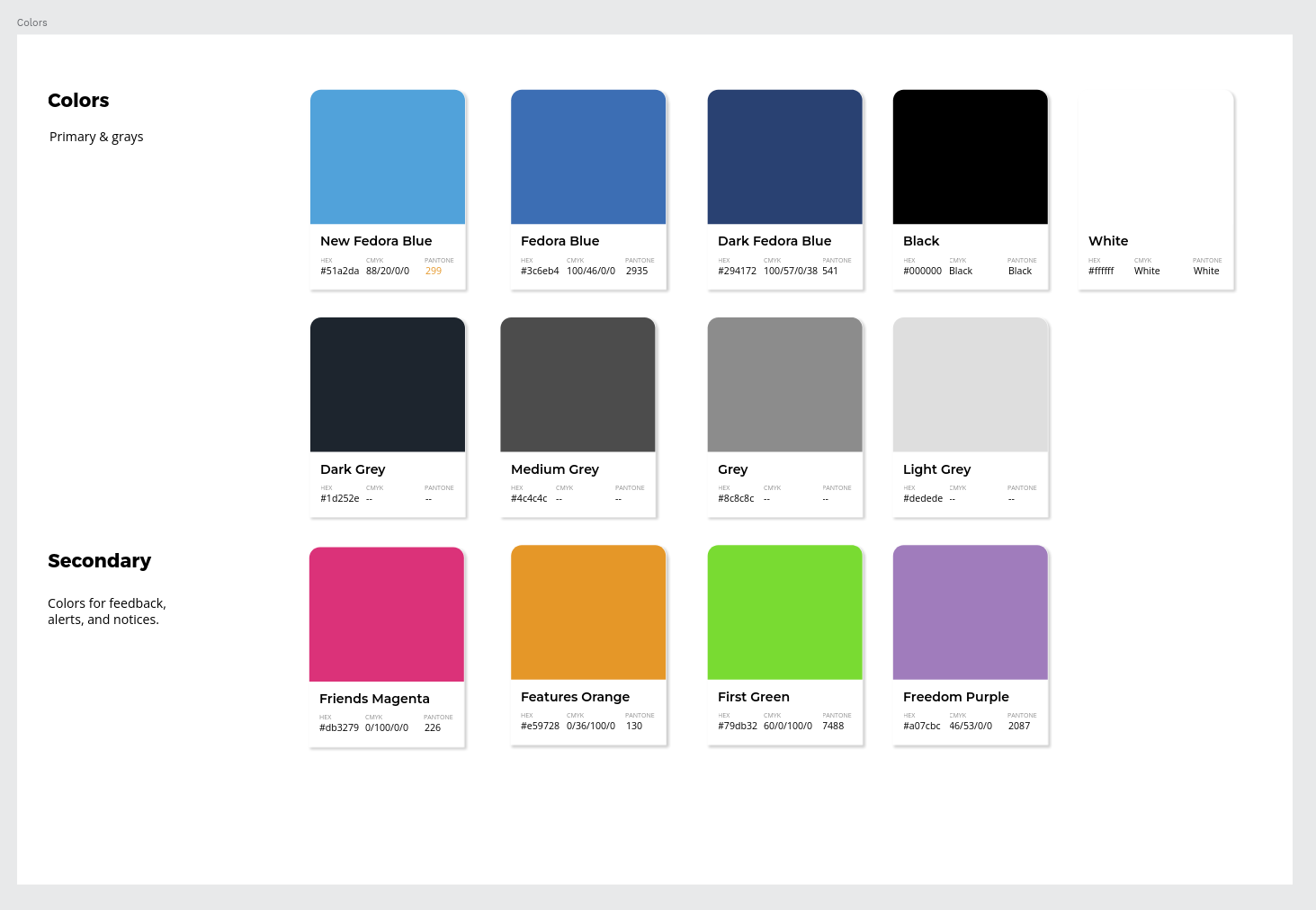1316x910 pixels.
Task: Click the "Colors" frame label at top
Action: 32,22
